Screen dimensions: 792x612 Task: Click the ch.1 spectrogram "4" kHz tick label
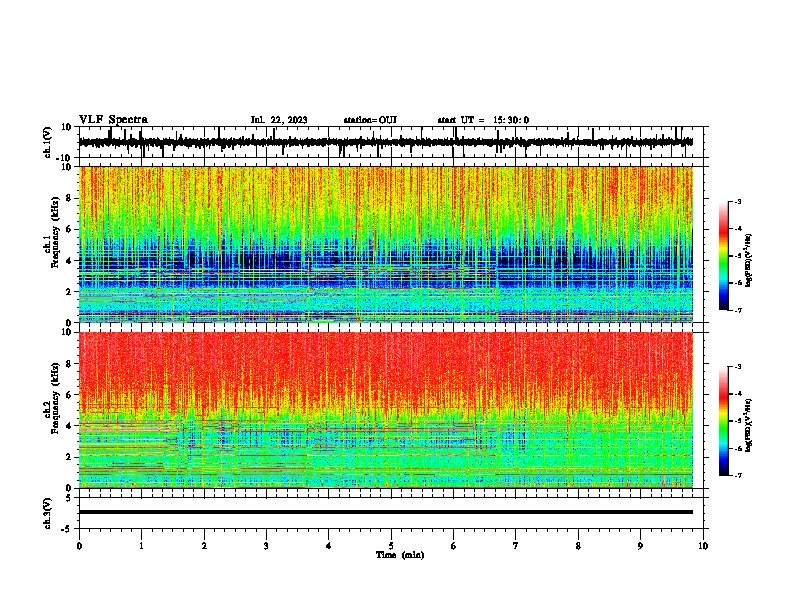tap(69, 261)
